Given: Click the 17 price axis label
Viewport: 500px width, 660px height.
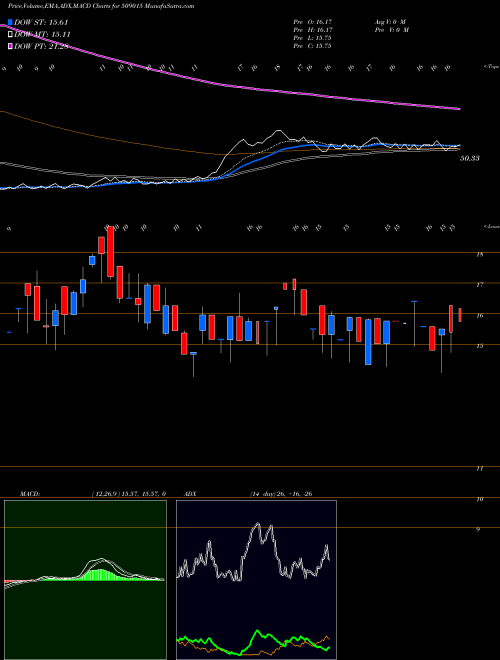Looking at the screenshot, I should [479, 285].
